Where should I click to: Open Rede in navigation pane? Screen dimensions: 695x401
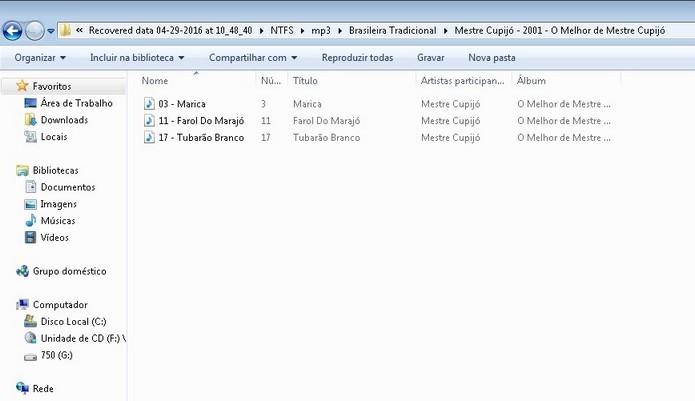[x=43, y=389]
